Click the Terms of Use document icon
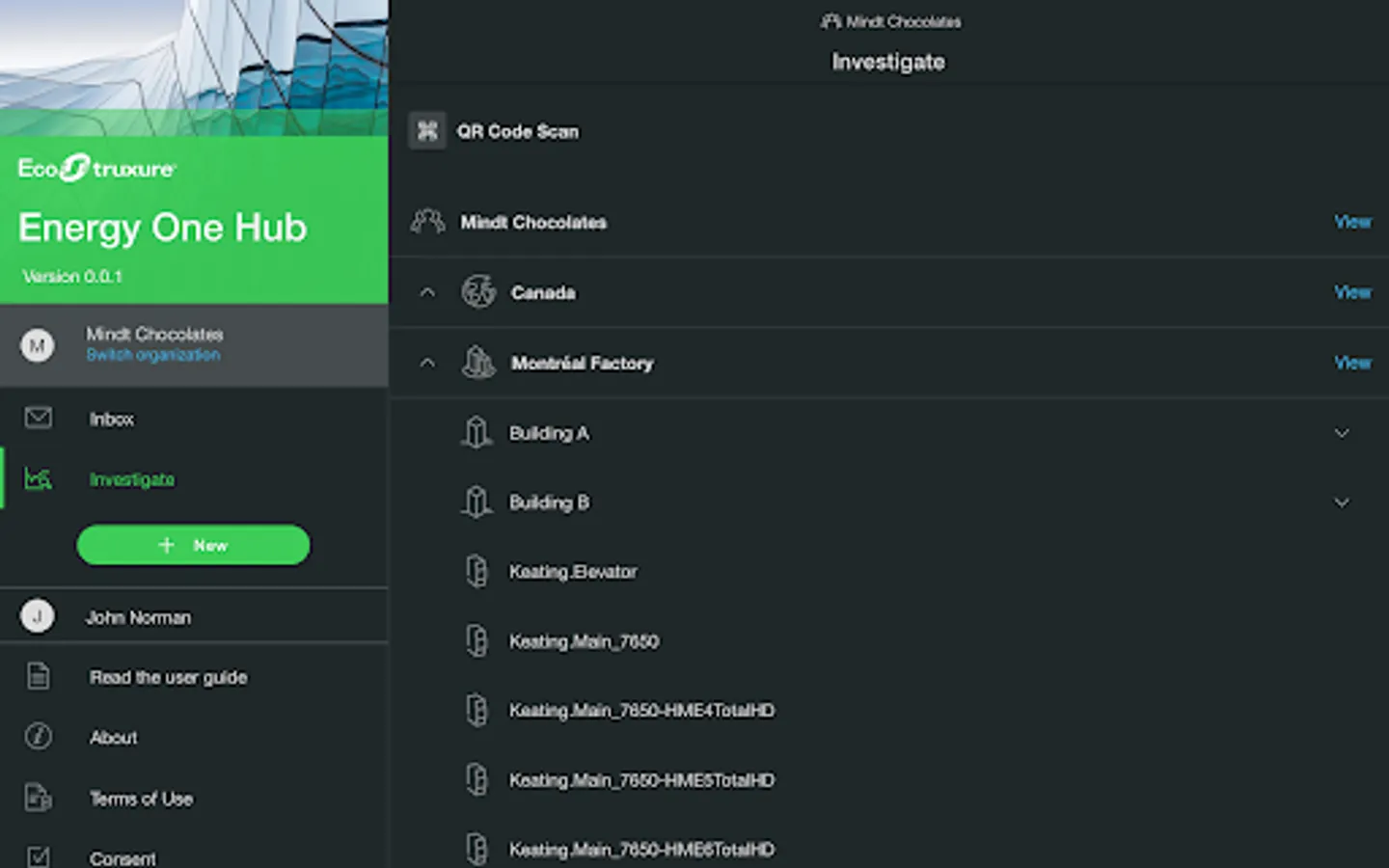Viewport: 1389px width, 868px height. 39,798
